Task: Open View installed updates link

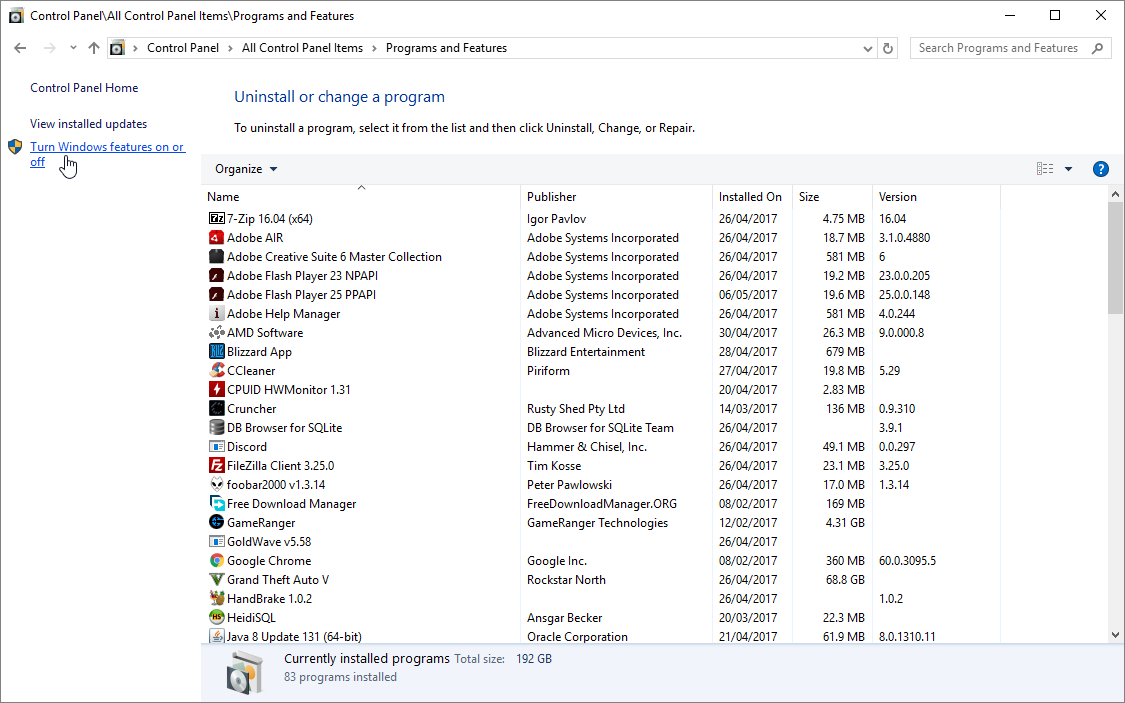Action: point(88,123)
